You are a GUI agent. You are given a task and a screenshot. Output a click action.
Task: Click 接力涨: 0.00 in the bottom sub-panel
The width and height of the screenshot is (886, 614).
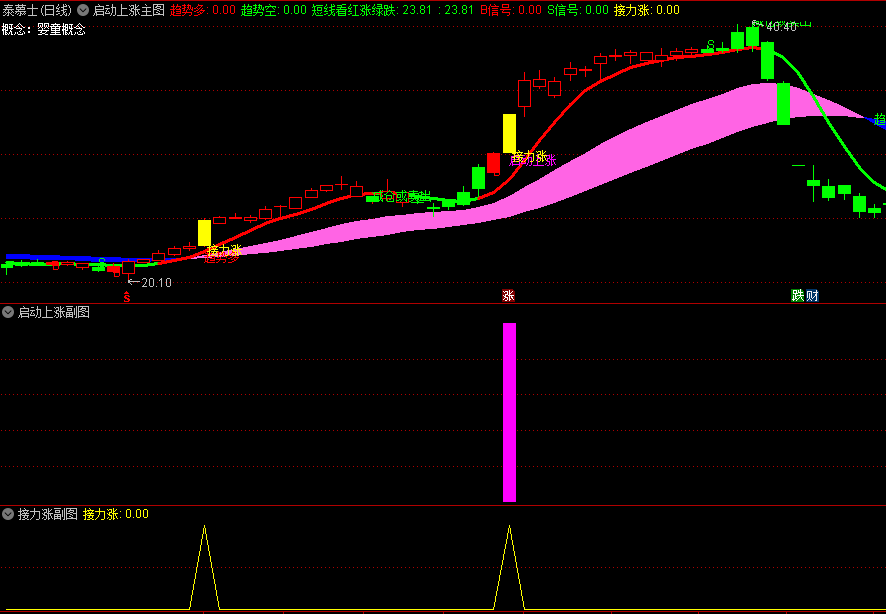point(116,514)
